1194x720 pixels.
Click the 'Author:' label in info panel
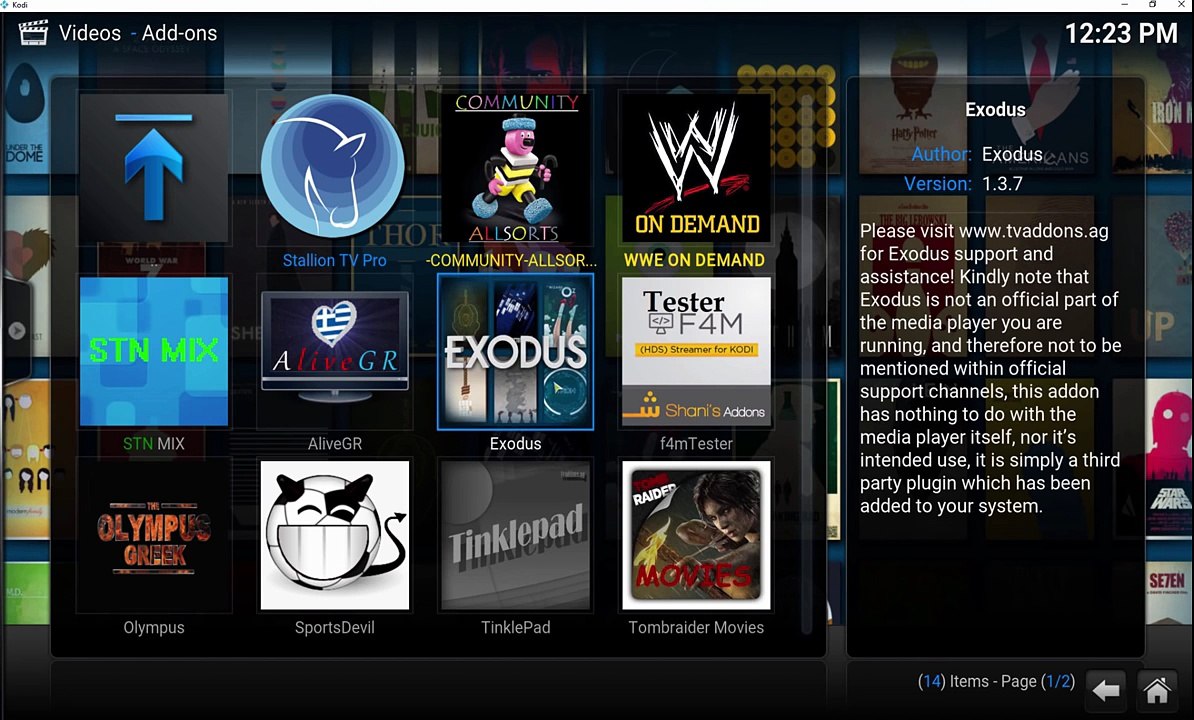pyautogui.click(x=941, y=155)
